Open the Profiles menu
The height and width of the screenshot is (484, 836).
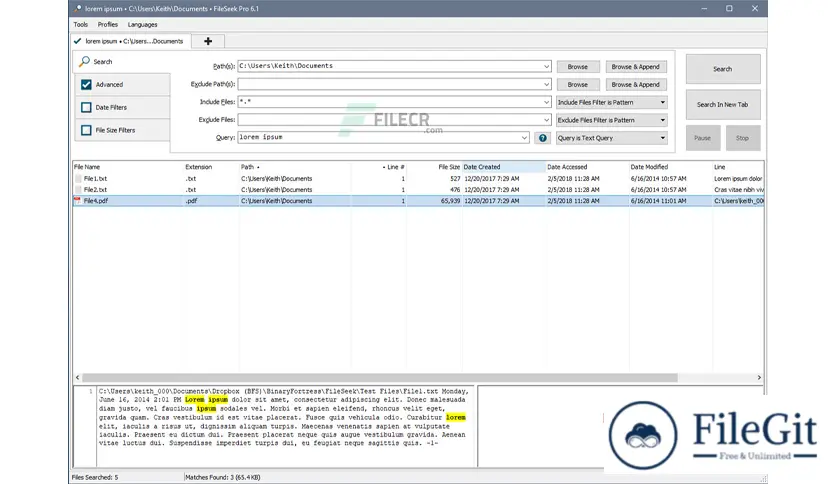point(108,25)
